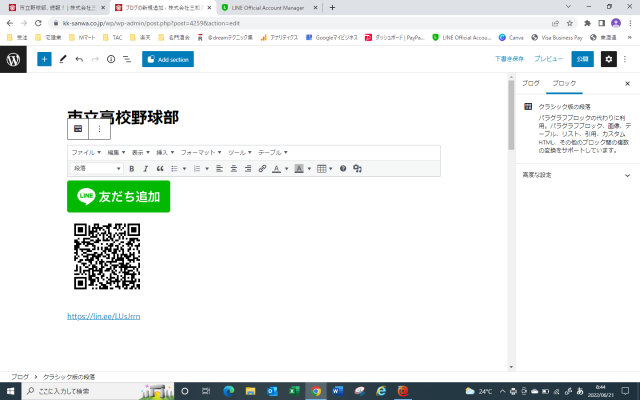Apply the background highlight color

[x=299, y=169]
